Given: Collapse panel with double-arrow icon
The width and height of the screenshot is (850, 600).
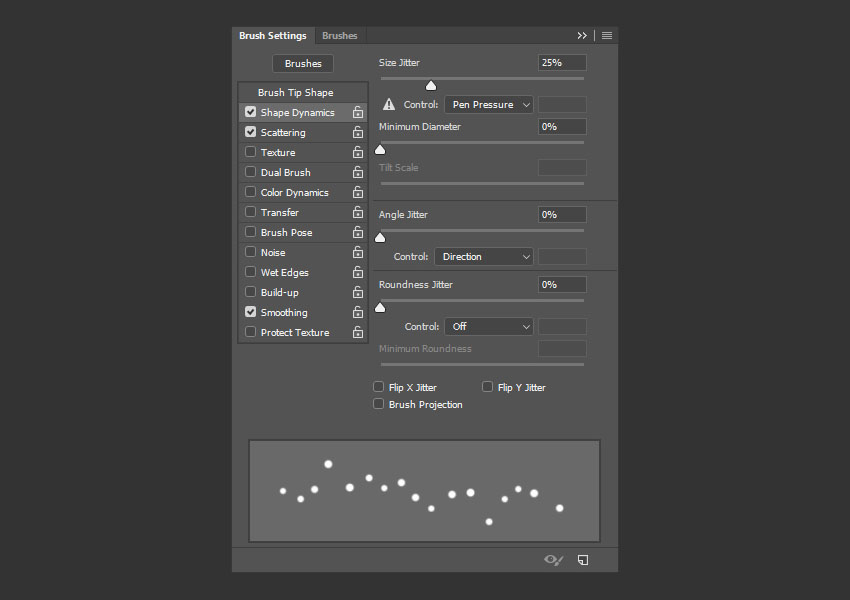Looking at the screenshot, I should coord(582,35).
